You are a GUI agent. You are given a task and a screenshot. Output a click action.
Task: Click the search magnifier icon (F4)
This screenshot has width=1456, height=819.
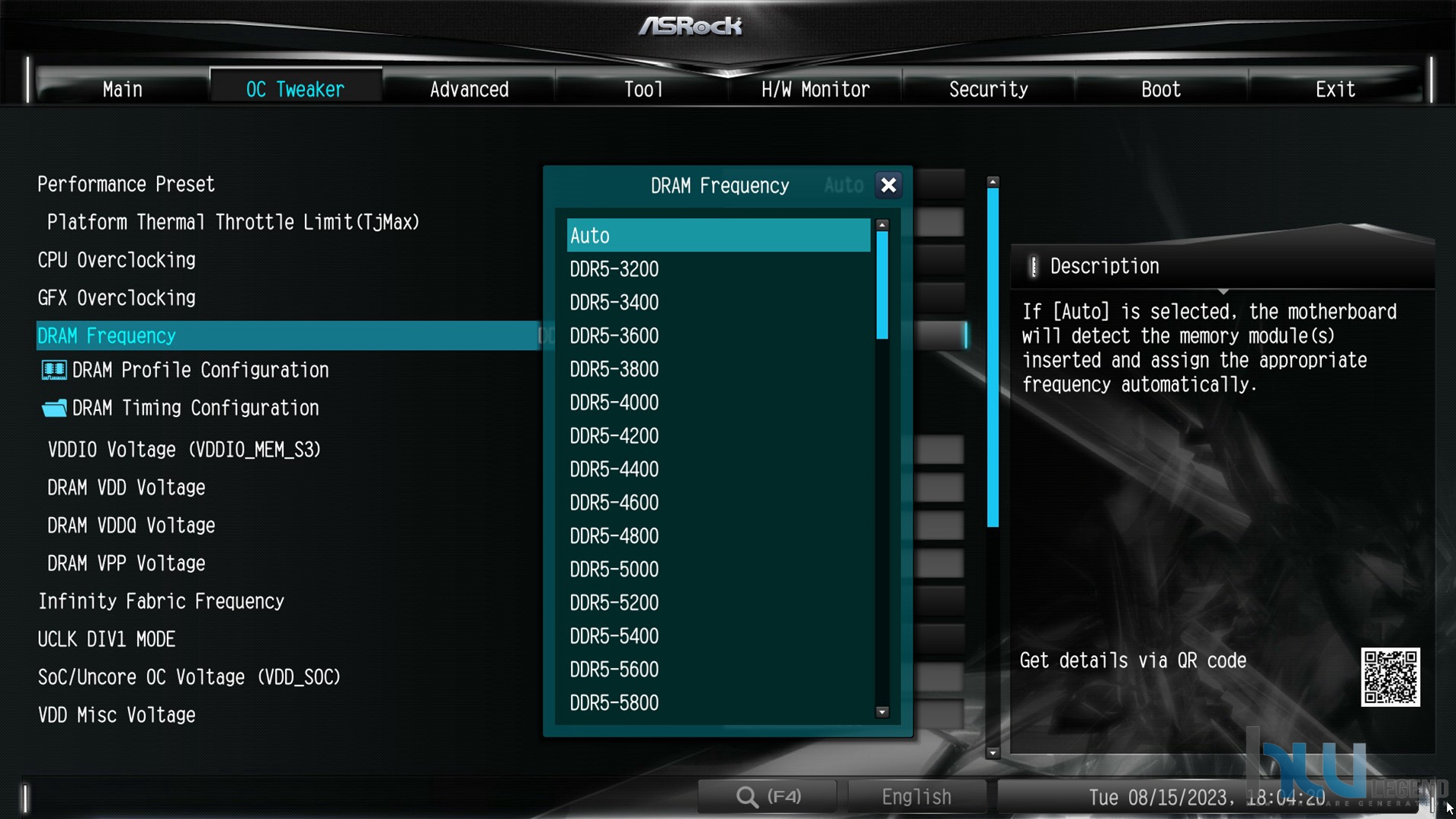747,797
